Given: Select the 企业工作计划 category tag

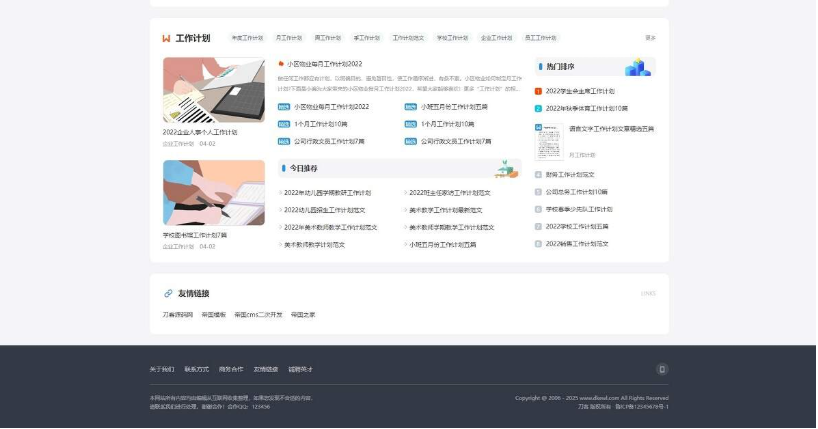Looking at the screenshot, I should (x=497, y=38).
